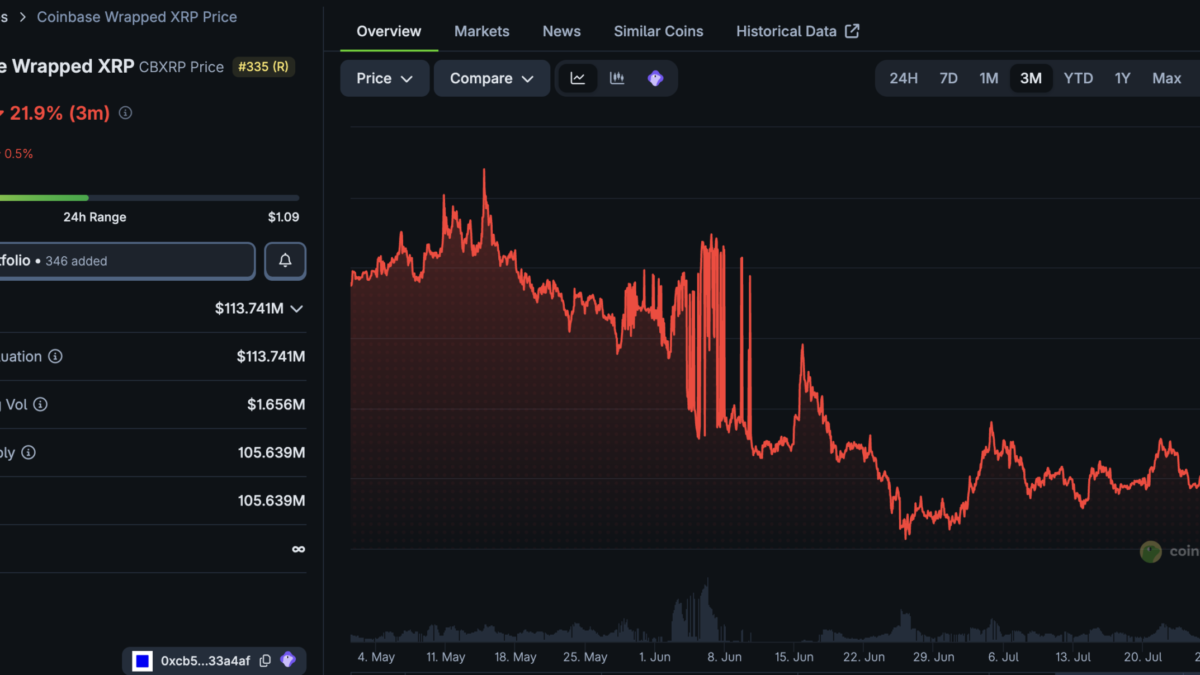The image size is (1200, 675).
Task: Click the Coinbase Wrapped XRP Price breadcrumb
Action: (137, 16)
